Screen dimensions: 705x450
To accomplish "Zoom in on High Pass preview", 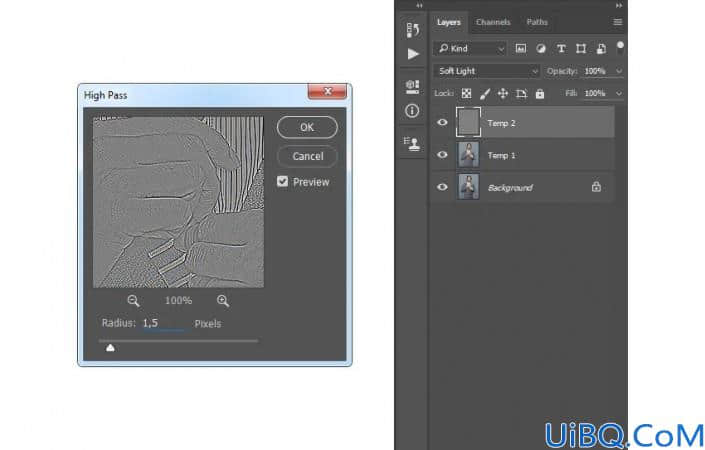I will click(x=223, y=301).
